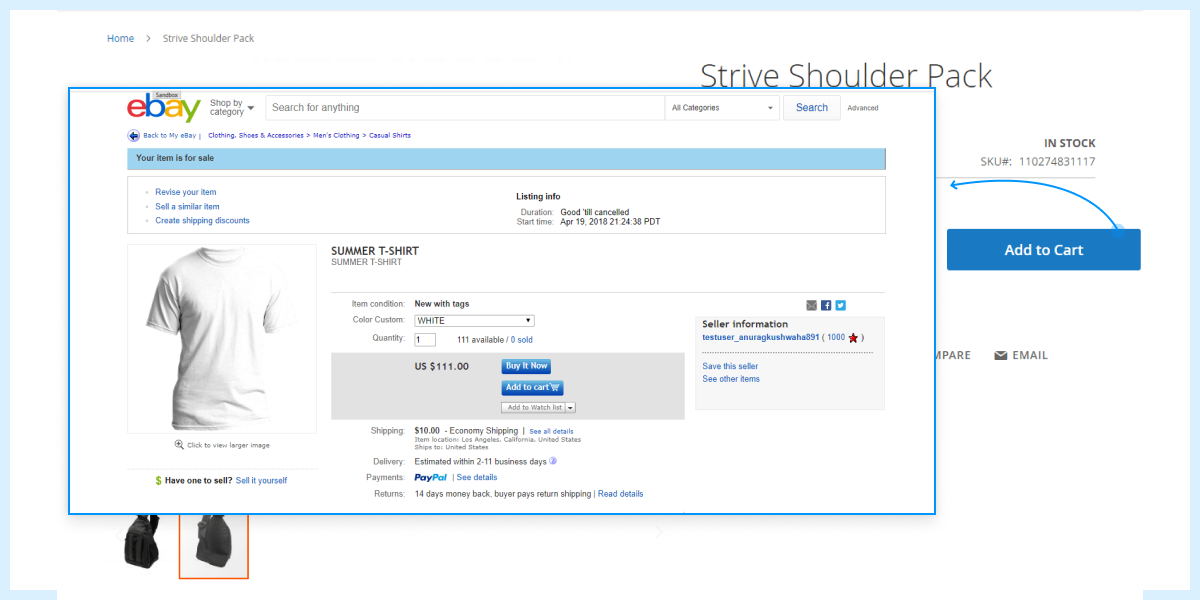Share listing via the email envelope icon
Screen dimensions: 1200x600
click(812, 305)
